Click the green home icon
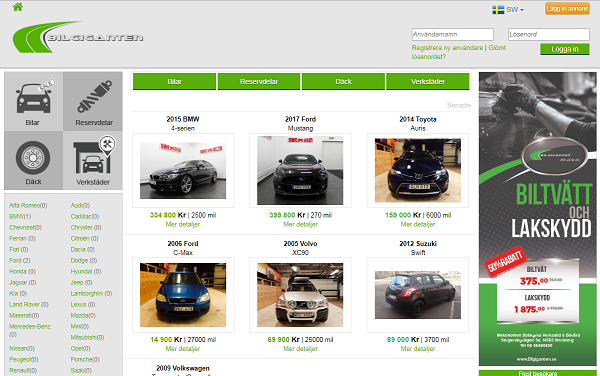Screen dimensions: 600x376 coord(18,7)
